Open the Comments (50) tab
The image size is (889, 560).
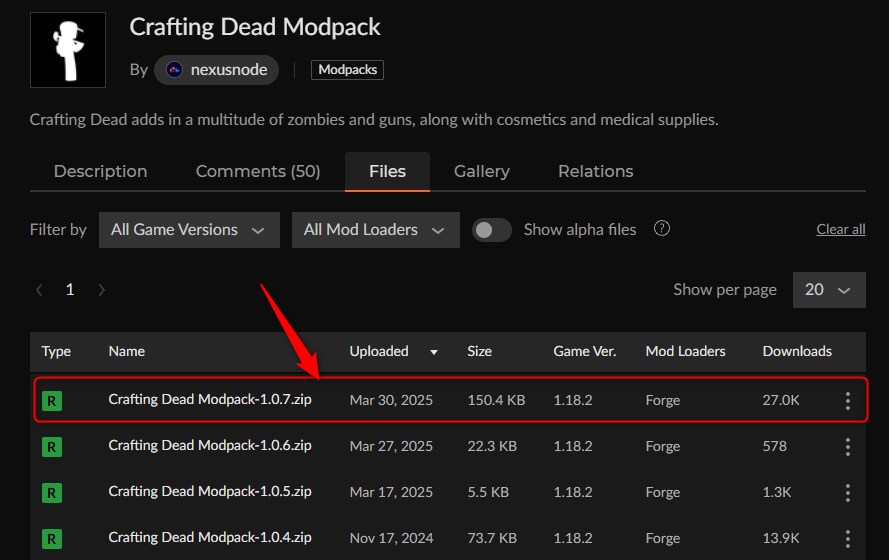tap(258, 171)
